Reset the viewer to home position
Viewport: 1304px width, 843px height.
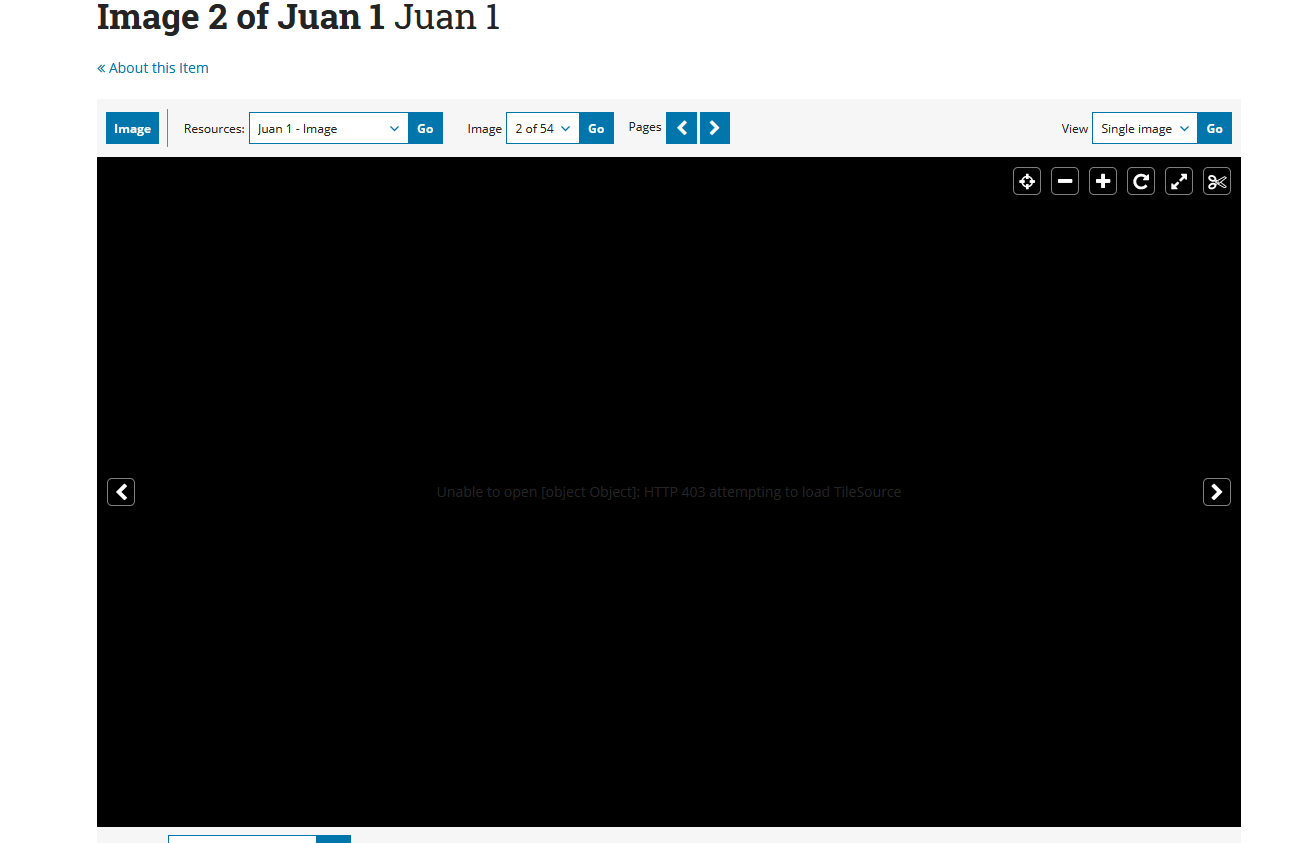(1027, 181)
